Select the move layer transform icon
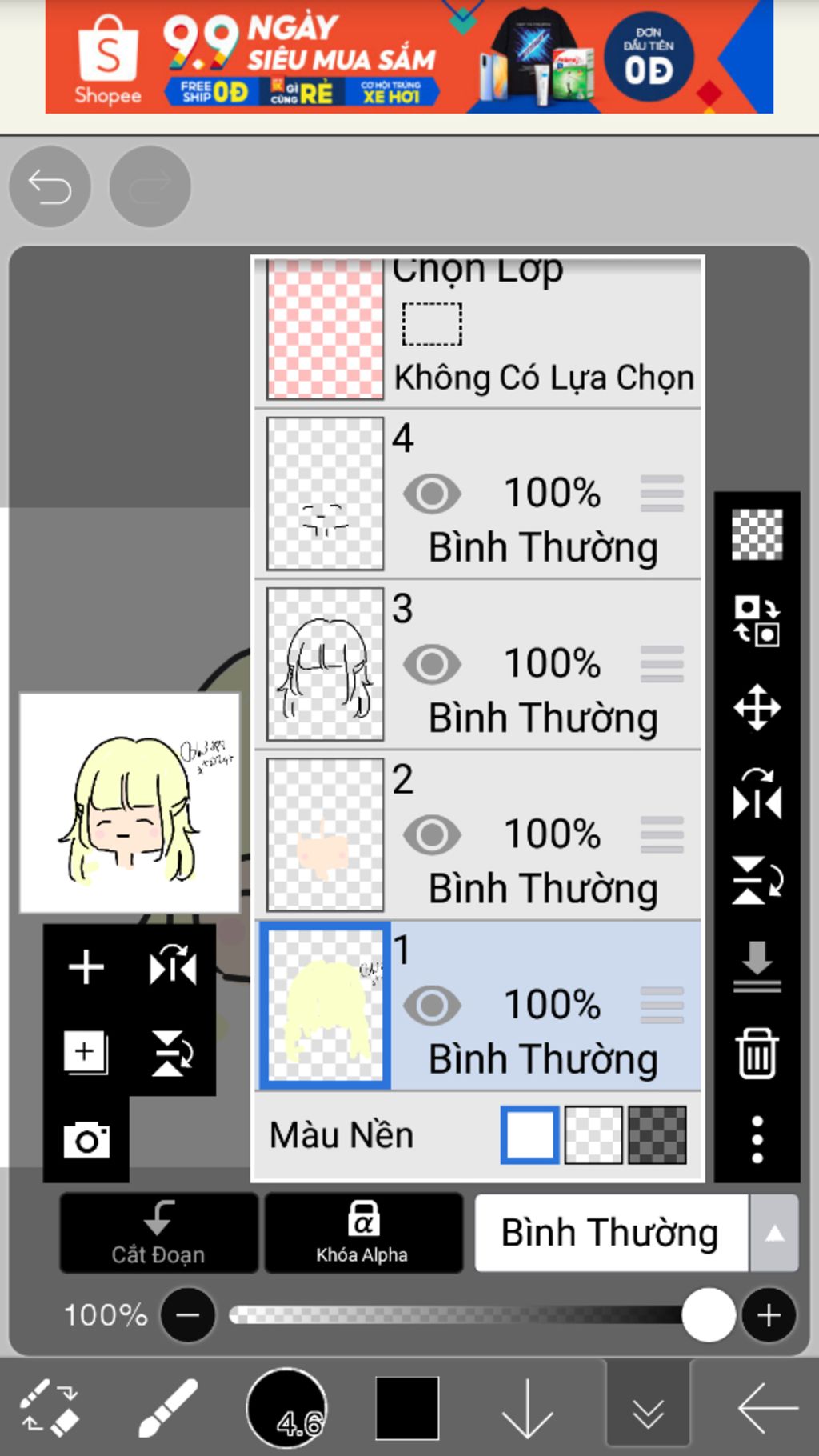Viewport: 819px width, 1456px height. point(757,707)
